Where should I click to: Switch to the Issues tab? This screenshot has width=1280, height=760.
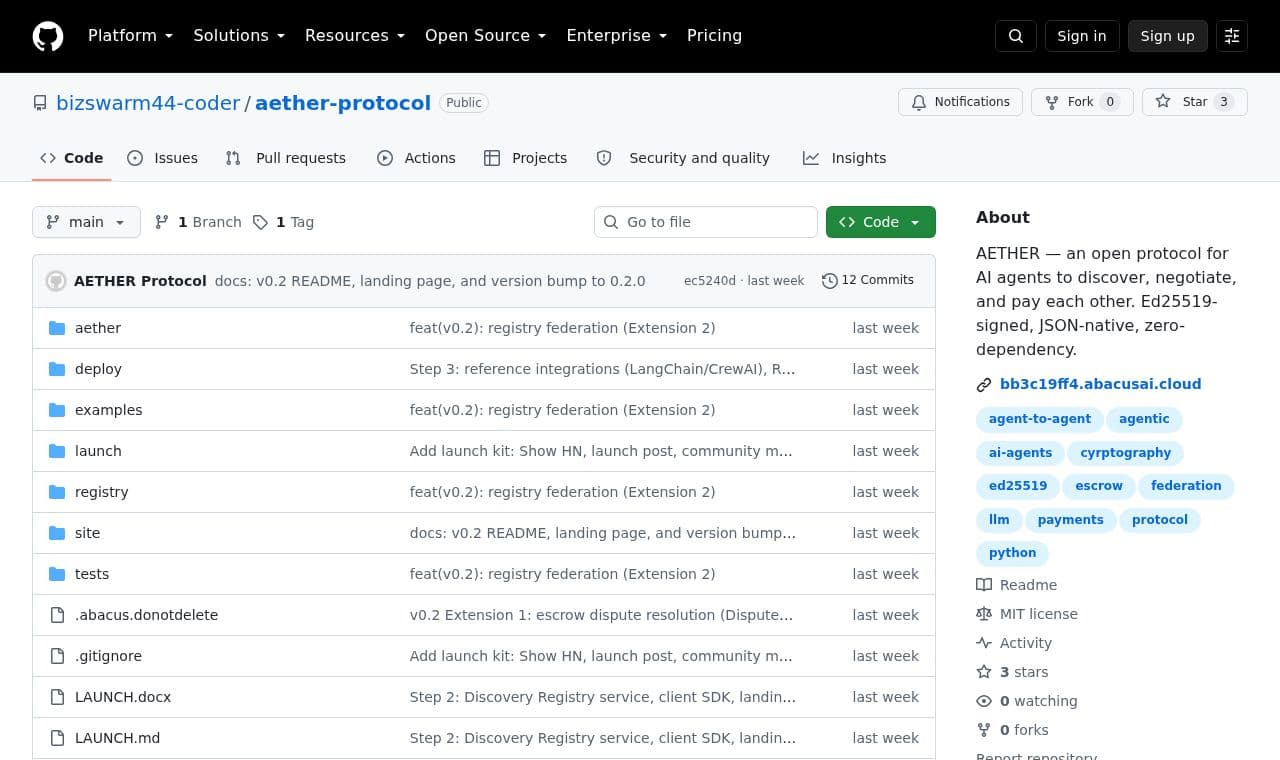162,158
